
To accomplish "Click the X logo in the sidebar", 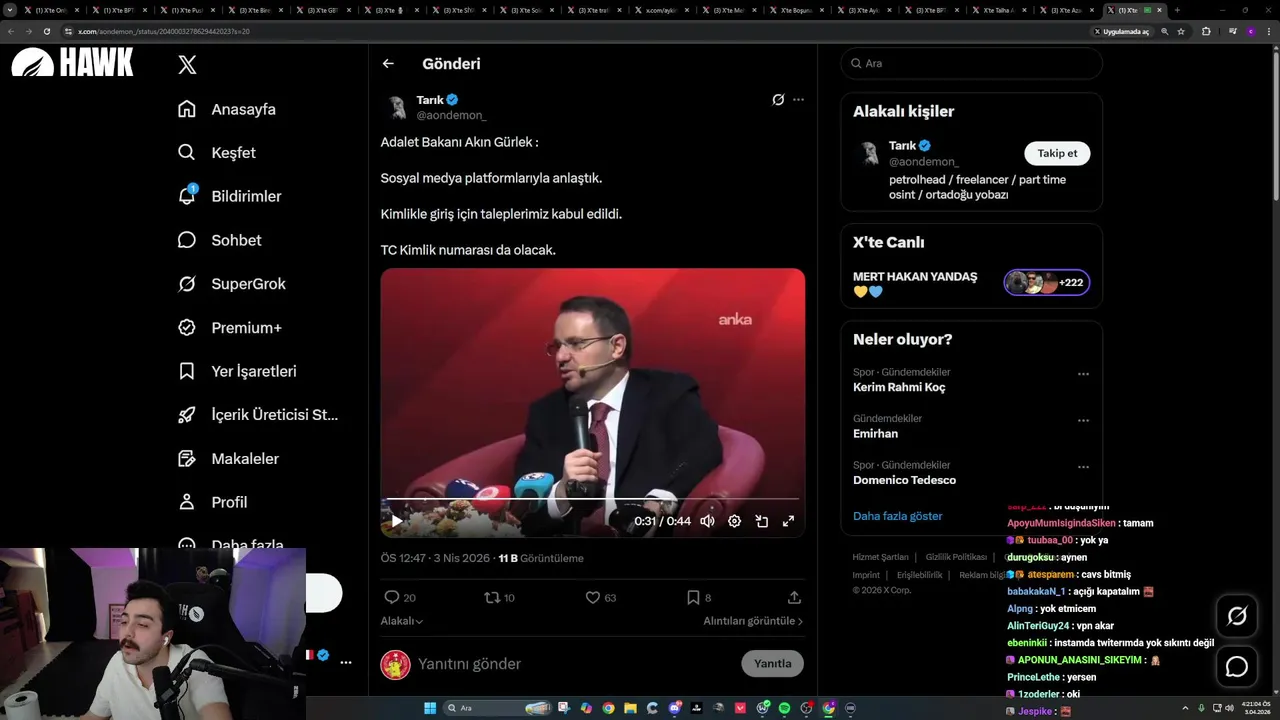I will coord(187,65).
